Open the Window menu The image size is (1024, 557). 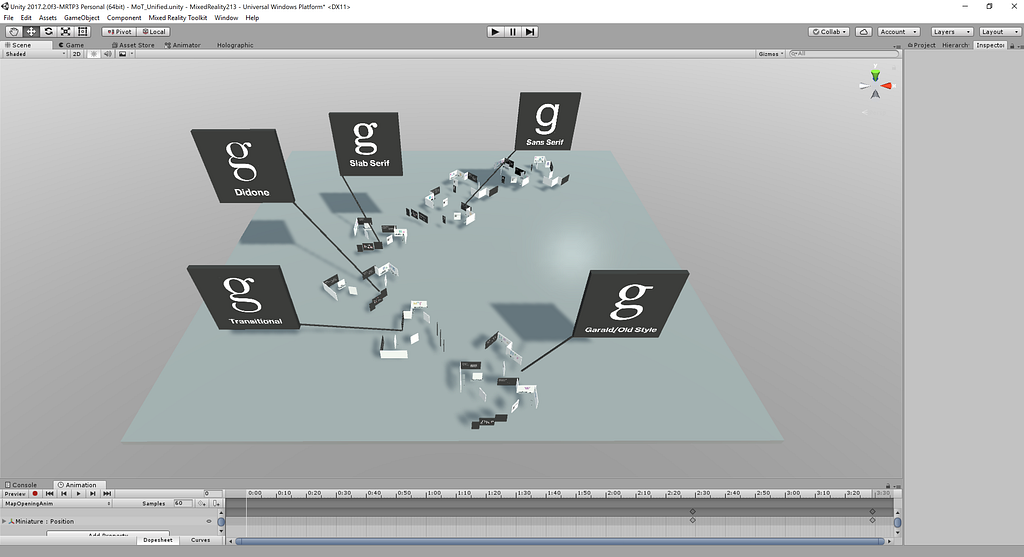[226, 18]
